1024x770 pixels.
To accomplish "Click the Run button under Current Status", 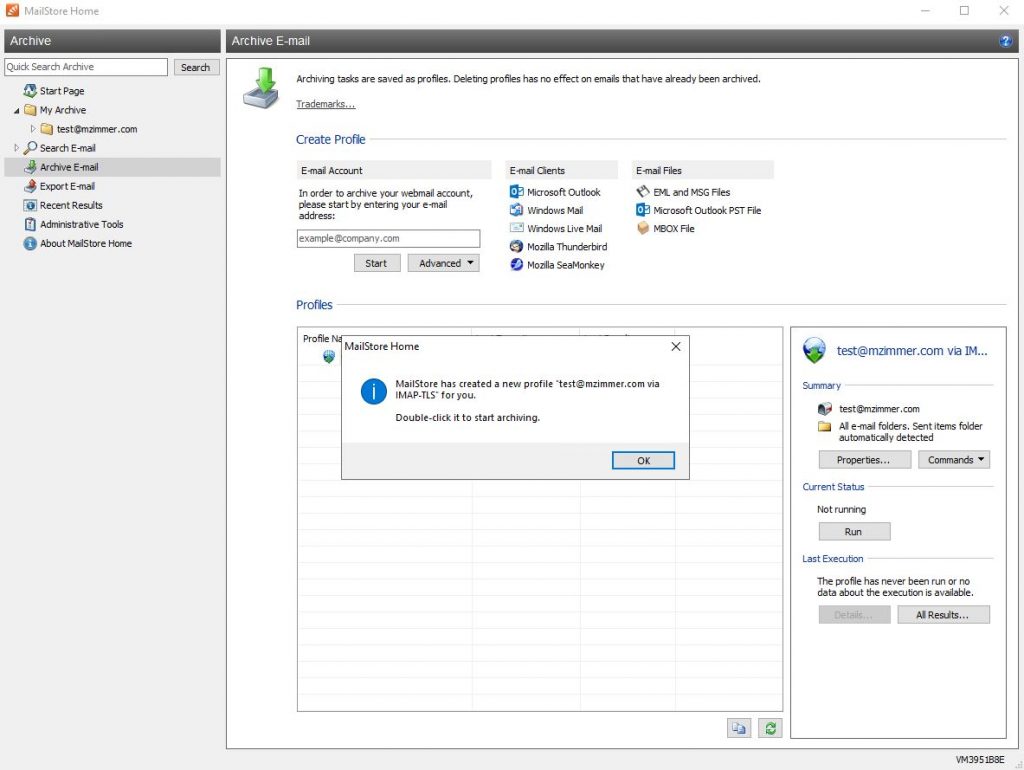I will point(853,532).
